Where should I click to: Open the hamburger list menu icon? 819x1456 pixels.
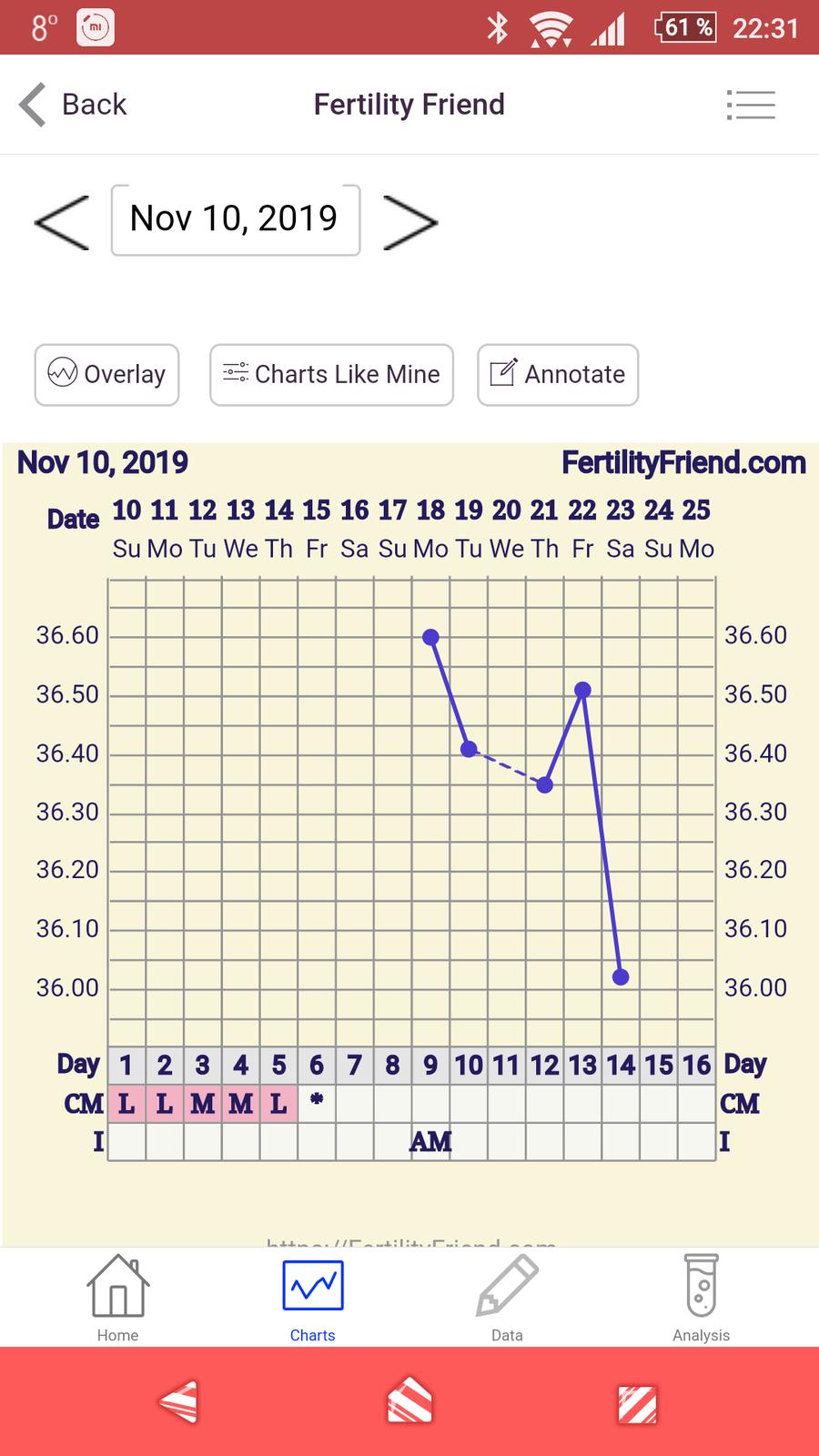coord(751,105)
